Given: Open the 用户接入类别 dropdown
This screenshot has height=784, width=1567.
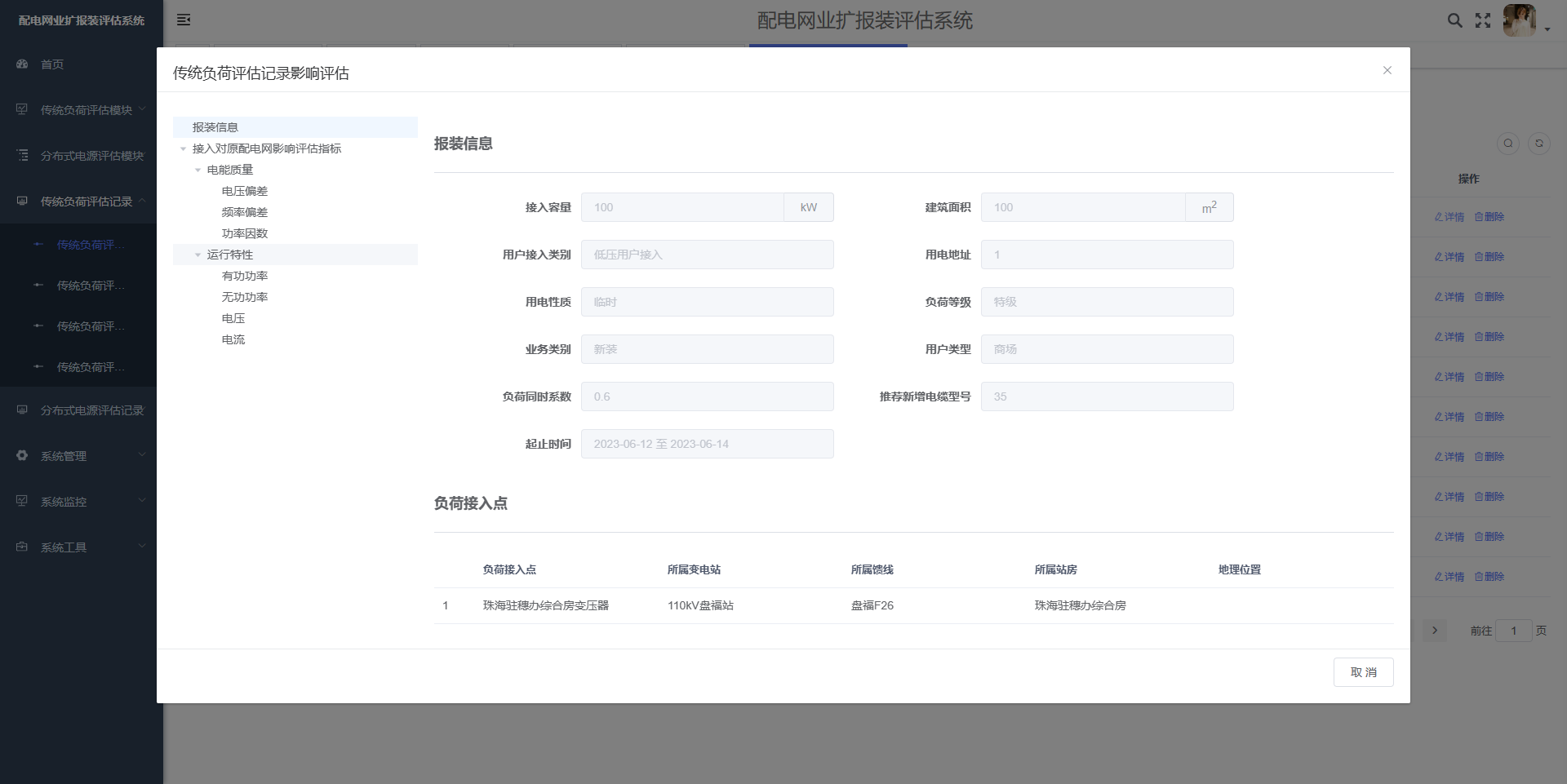Looking at the screenshot, I should [707, 255].
